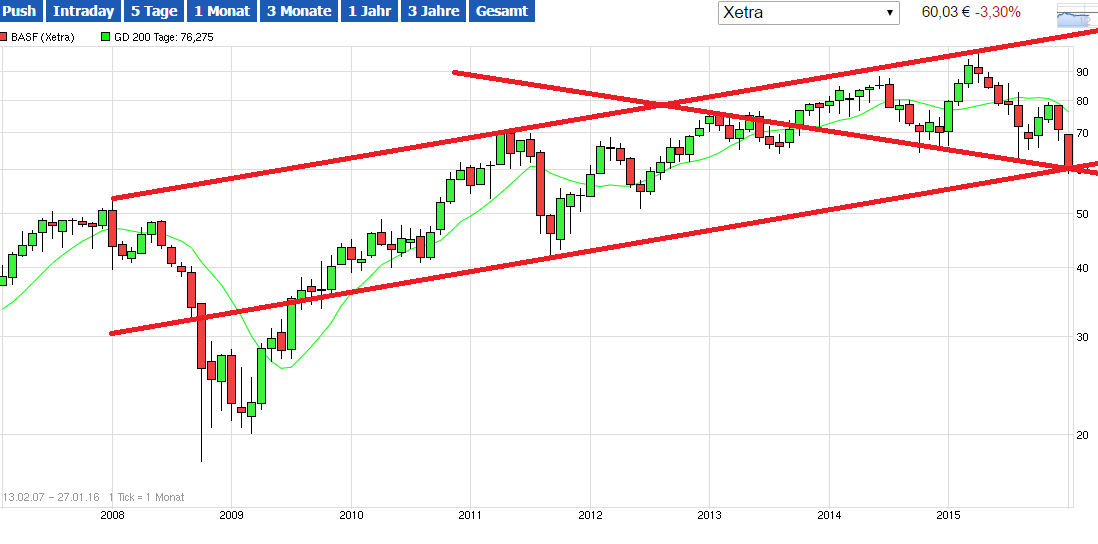The height and width of the screenshot is (544, 1098).
Task: Click the 2008 year axis label
Action: point(112,516)
